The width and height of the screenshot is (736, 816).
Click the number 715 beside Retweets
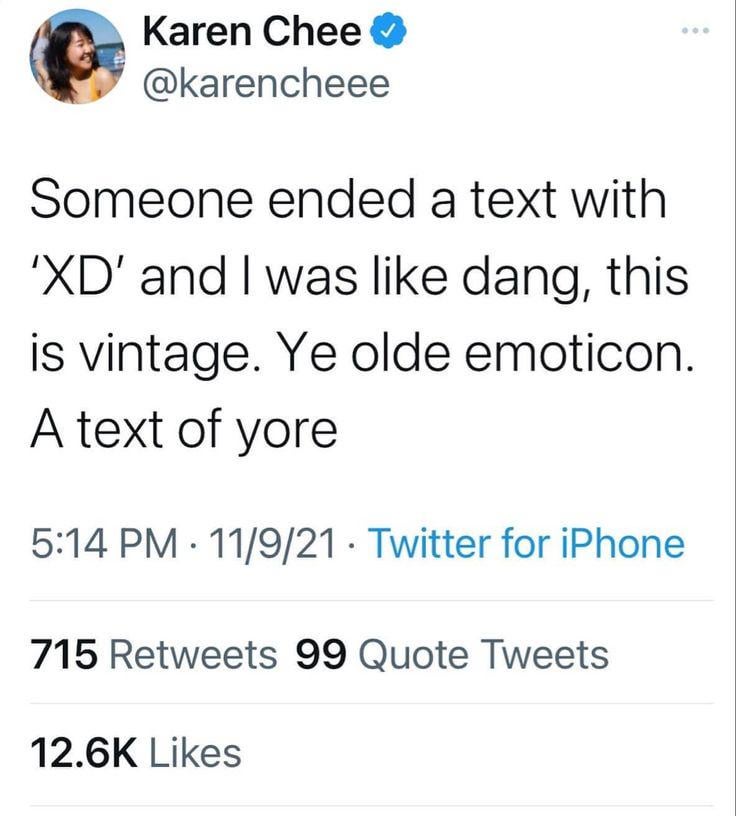[x=64, y=654]
